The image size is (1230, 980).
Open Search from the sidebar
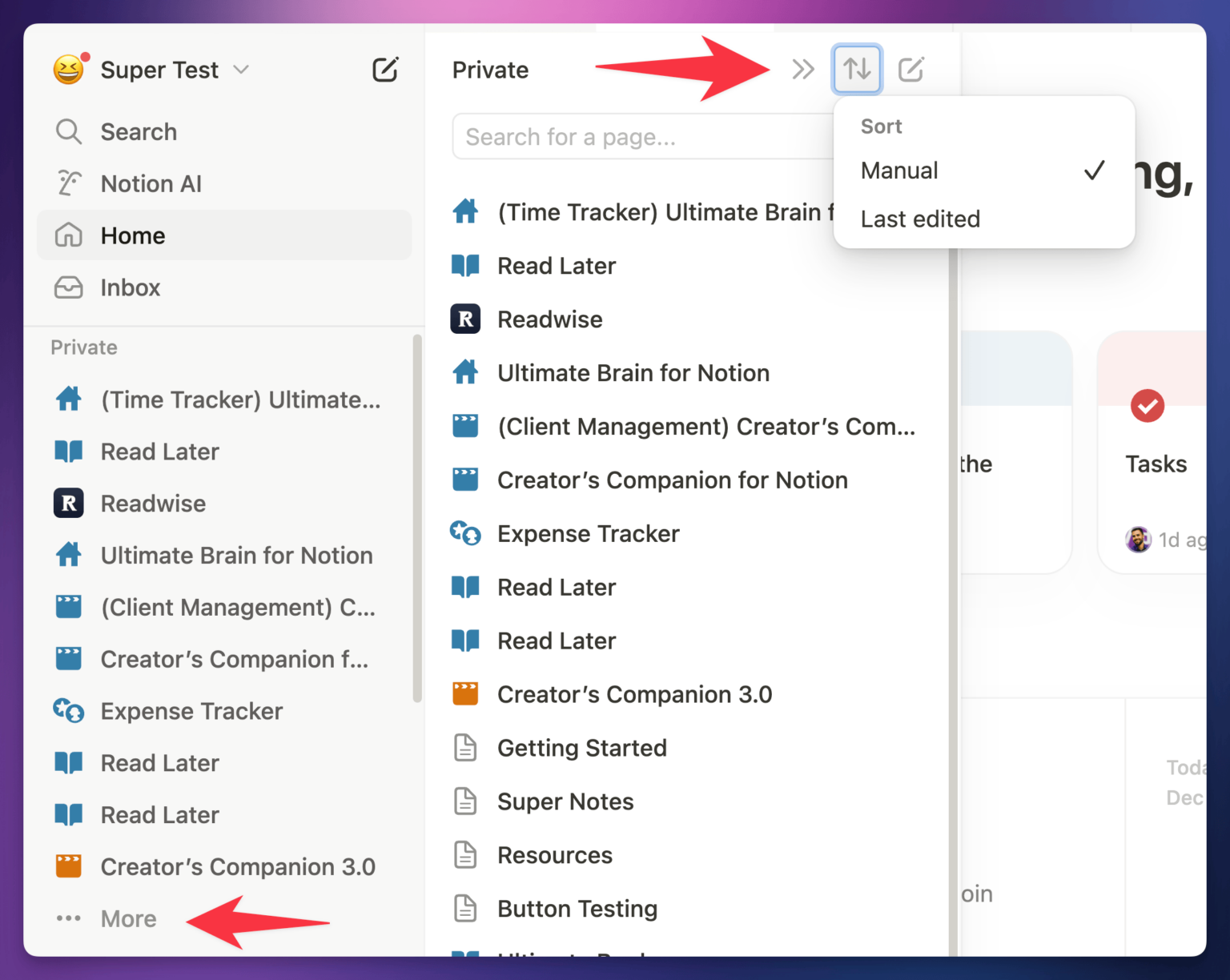pos(139,131)
